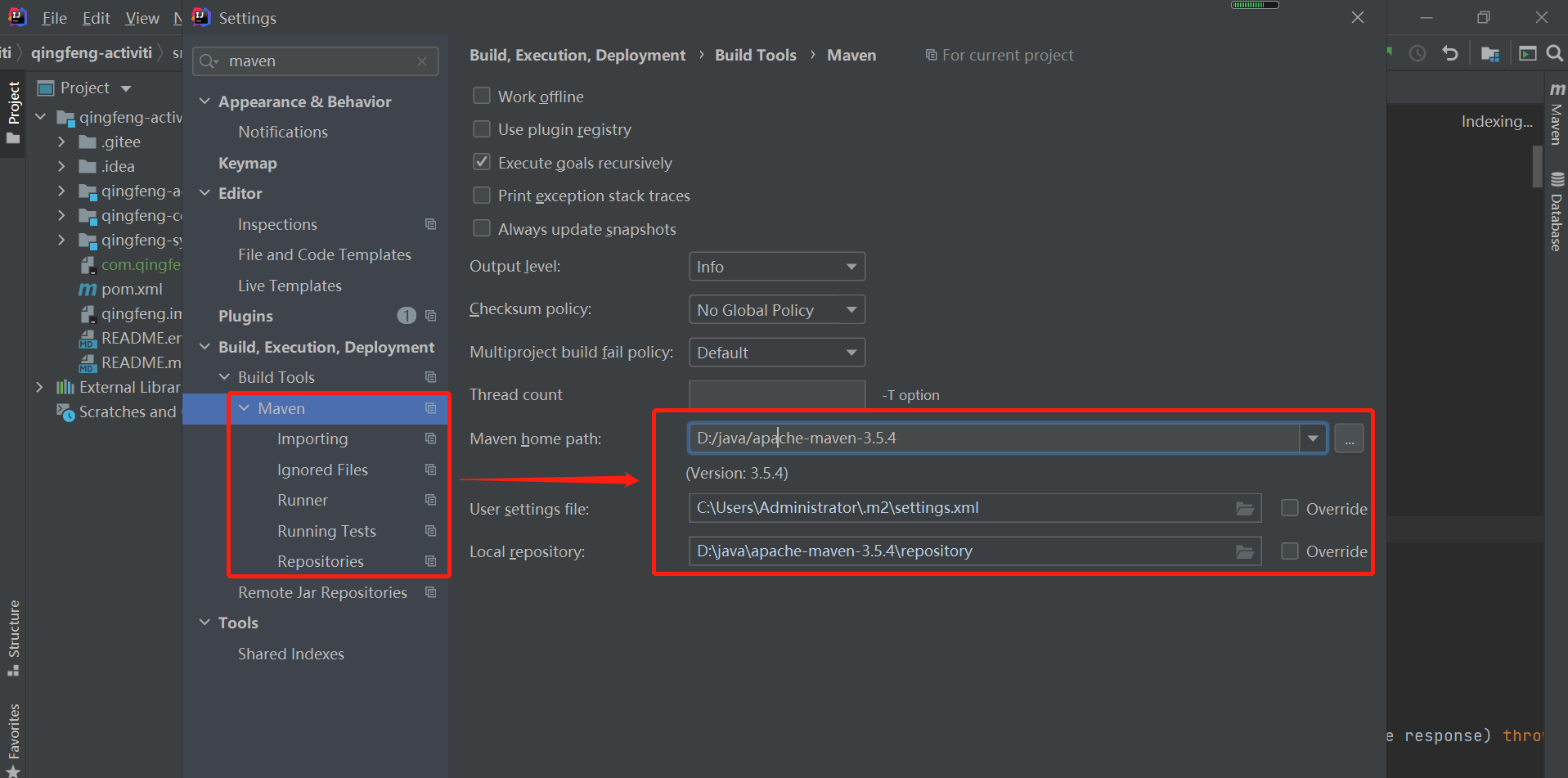The image size is (1568, 778).
Task: Collapse the Editor section
Action: point(204,193)
